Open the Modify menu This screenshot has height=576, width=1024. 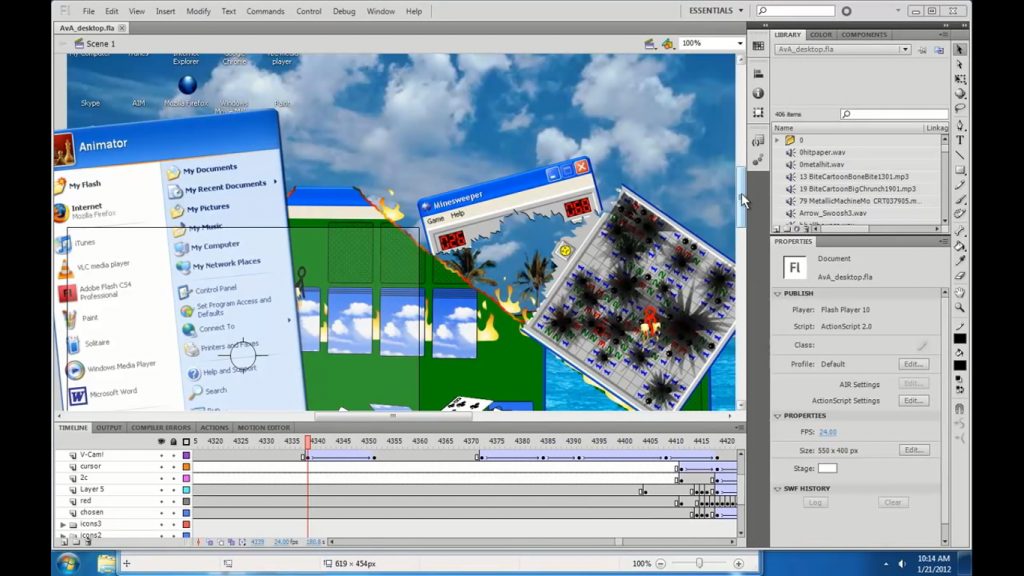(199, 11)
